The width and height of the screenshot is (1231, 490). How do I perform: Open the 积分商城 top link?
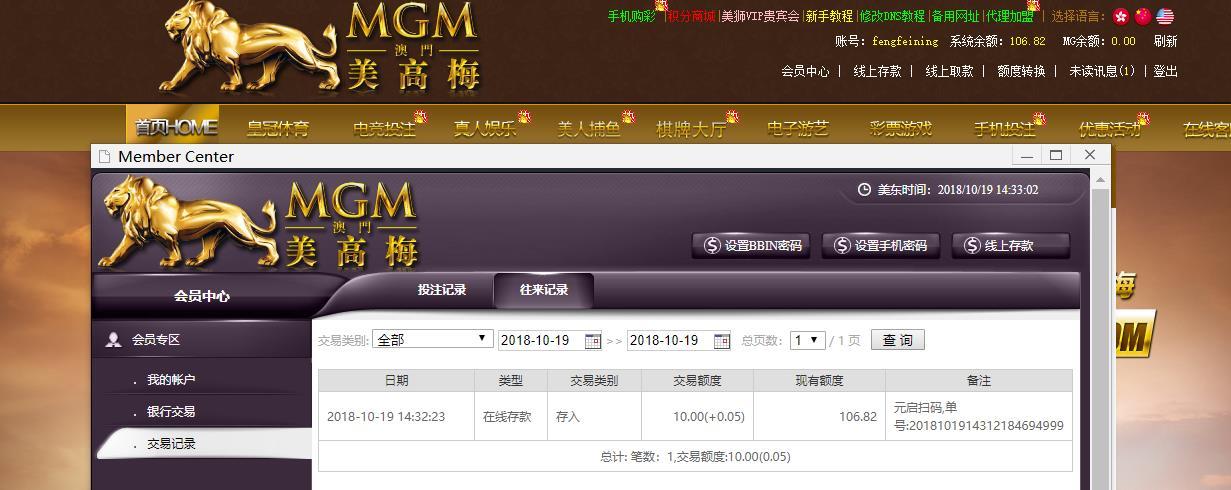(x=691, y=16)
